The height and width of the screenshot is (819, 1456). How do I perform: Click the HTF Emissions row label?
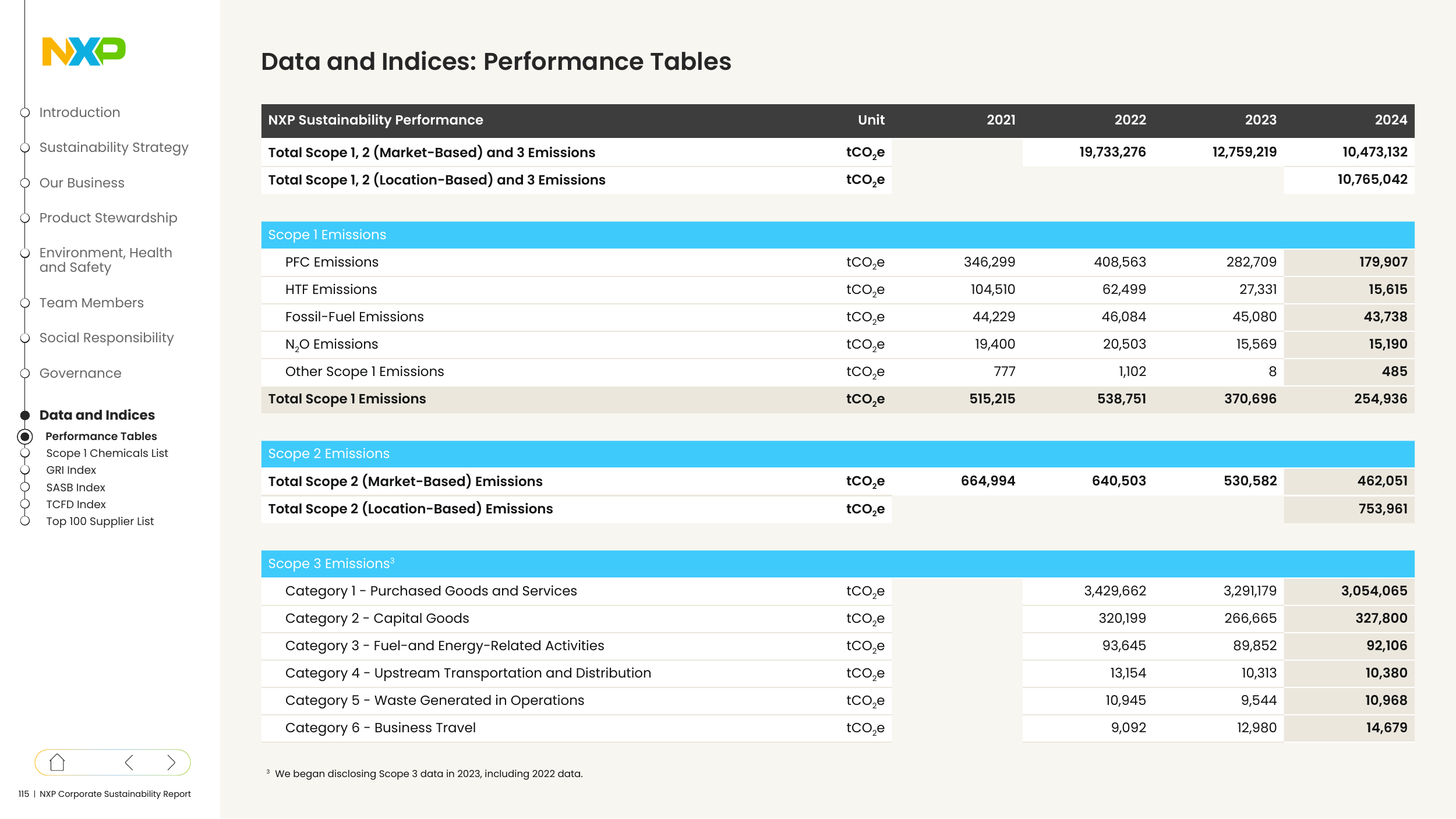[331, 289]
